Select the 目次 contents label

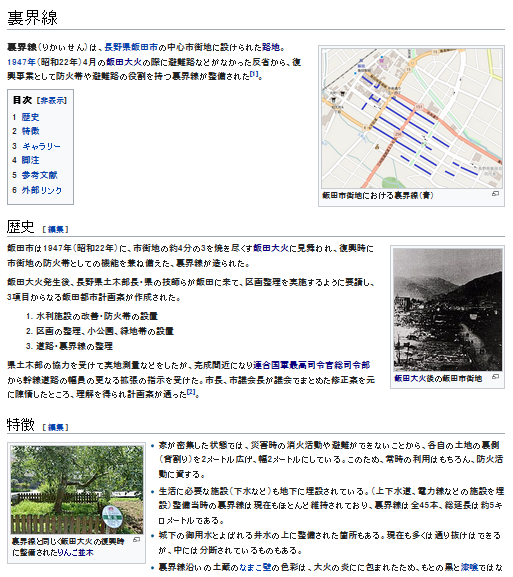pos(22,100)
